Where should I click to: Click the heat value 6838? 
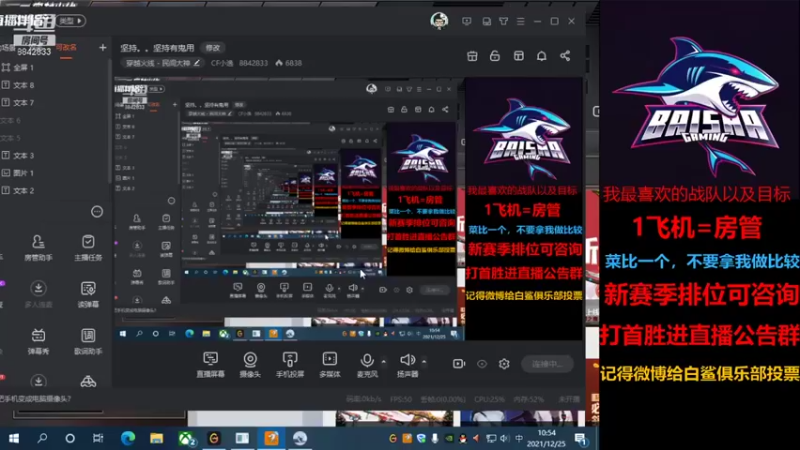(x=289, y=63)
